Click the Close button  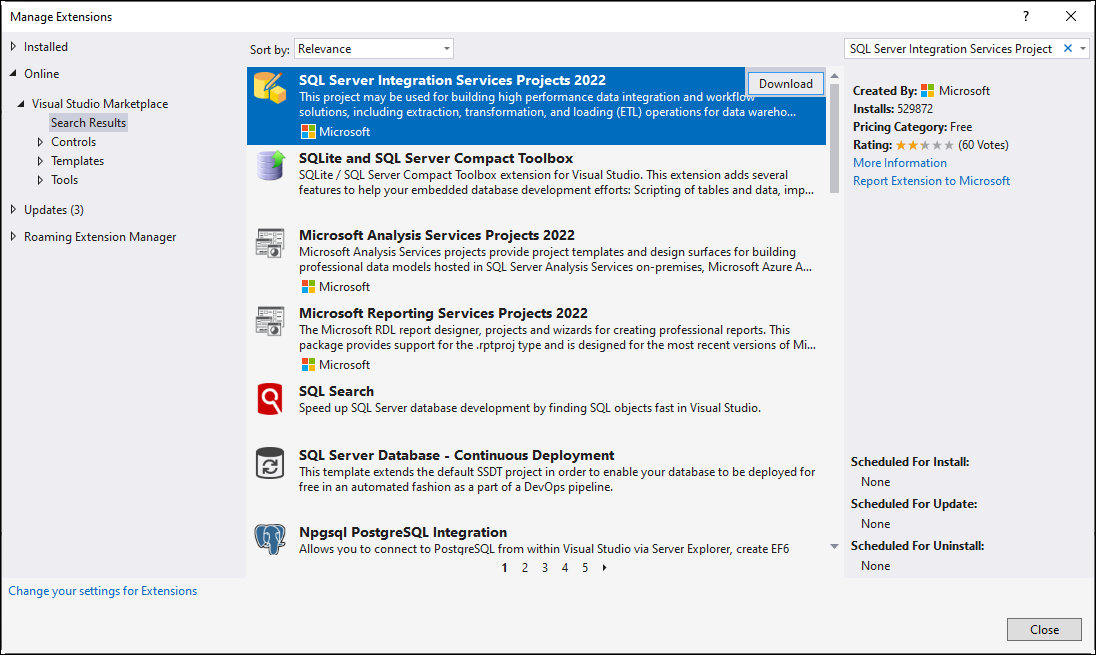pyautogui.click(x=1044, y=630)
